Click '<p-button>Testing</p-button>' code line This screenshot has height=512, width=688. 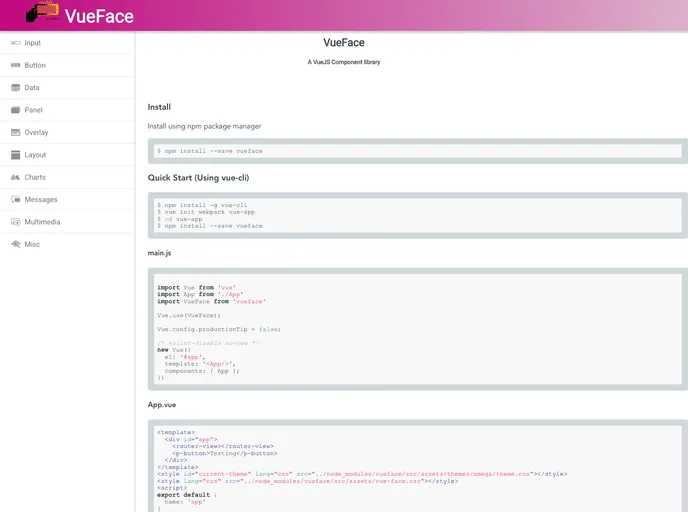225,453
